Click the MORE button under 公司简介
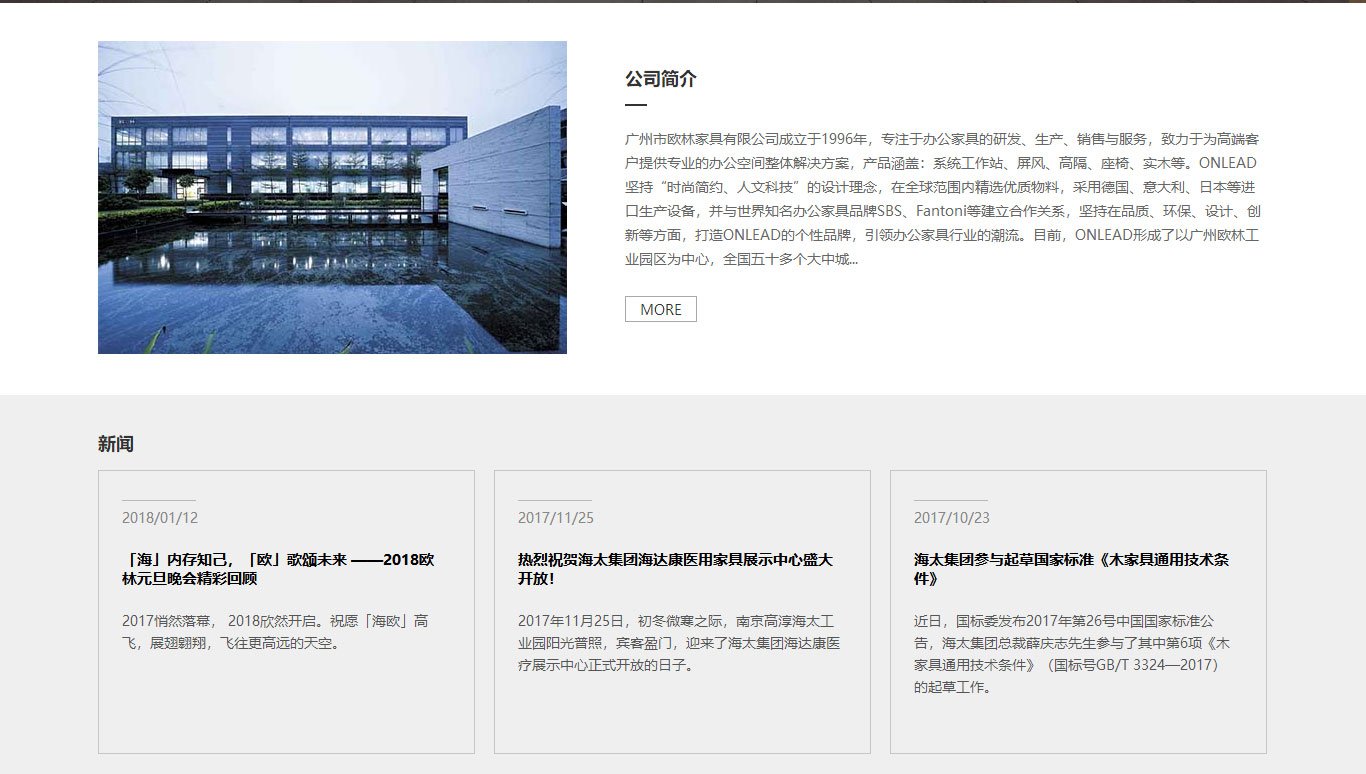This screenshot has width=1366, height=774. pyautogui.click(x=659, y=309)
